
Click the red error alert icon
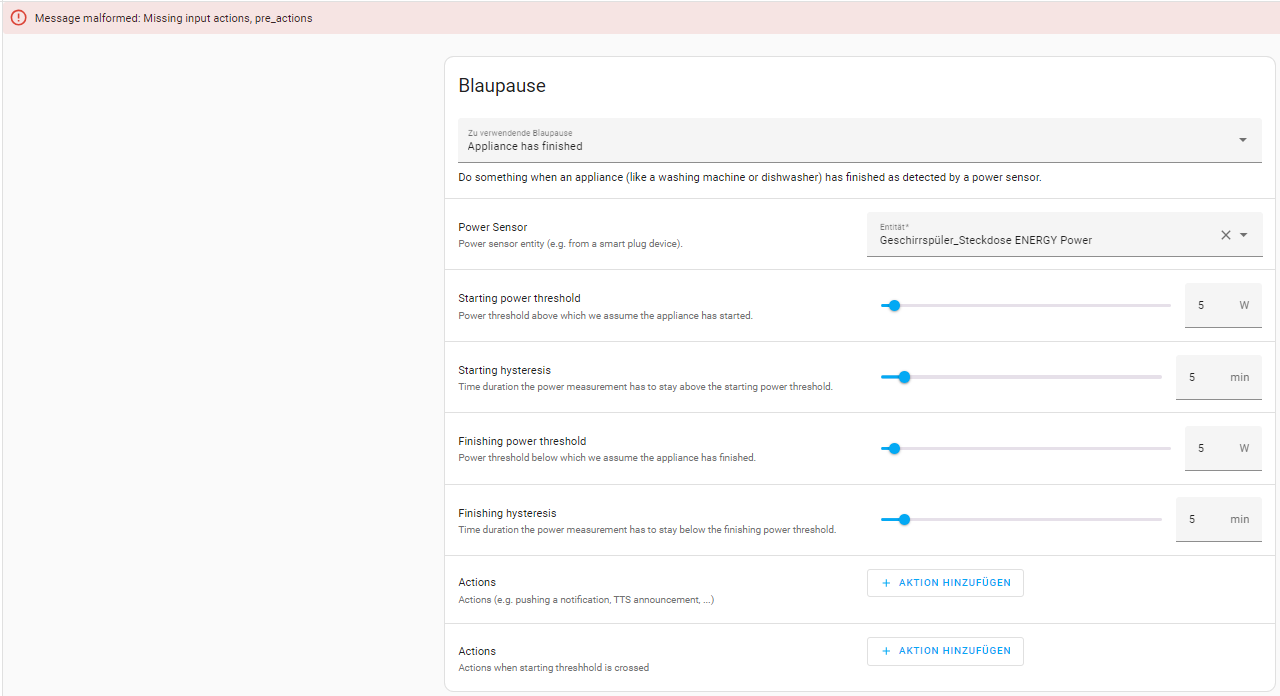(x=18, y=18)
